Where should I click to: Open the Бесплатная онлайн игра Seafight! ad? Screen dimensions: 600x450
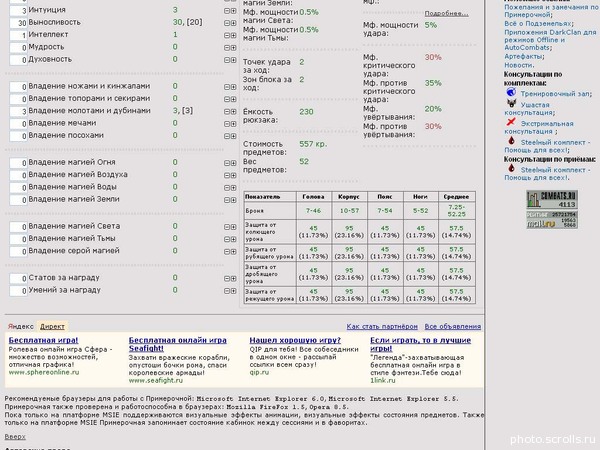coord(178,344)
